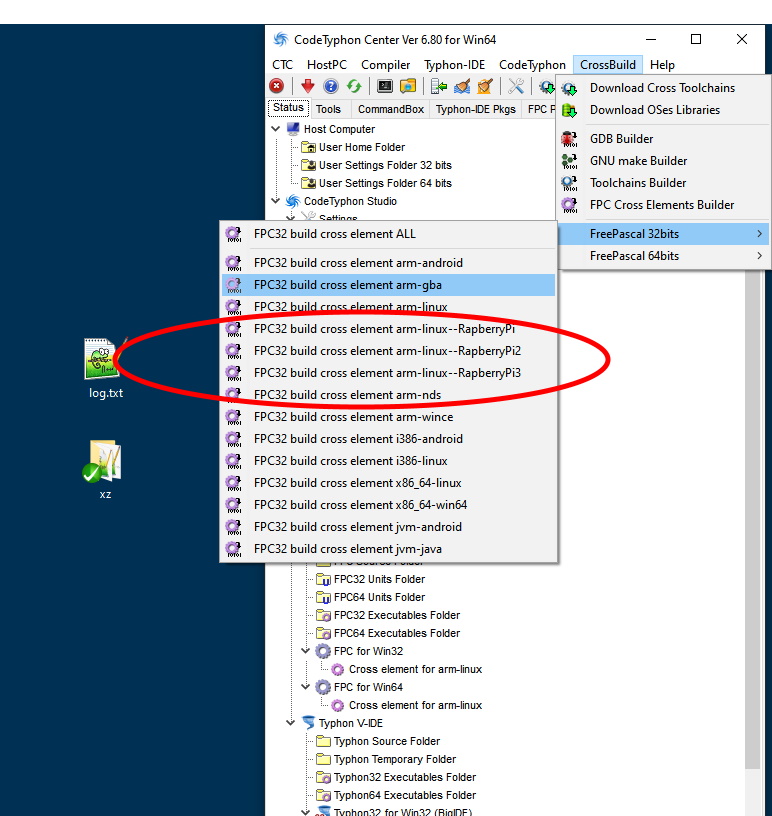This screenshot has height=816, width=772.
Task: Click the vertical scrollbar of the tree
Action: pyautogui.click(x=753, y=520)
